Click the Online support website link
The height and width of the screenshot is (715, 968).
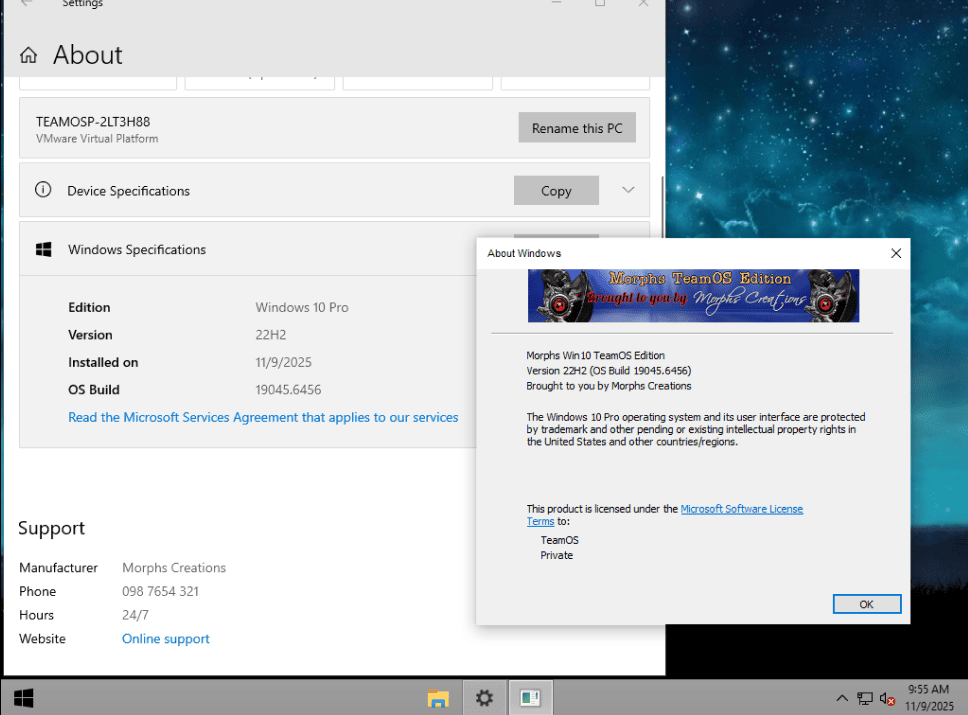coord(166,639)
